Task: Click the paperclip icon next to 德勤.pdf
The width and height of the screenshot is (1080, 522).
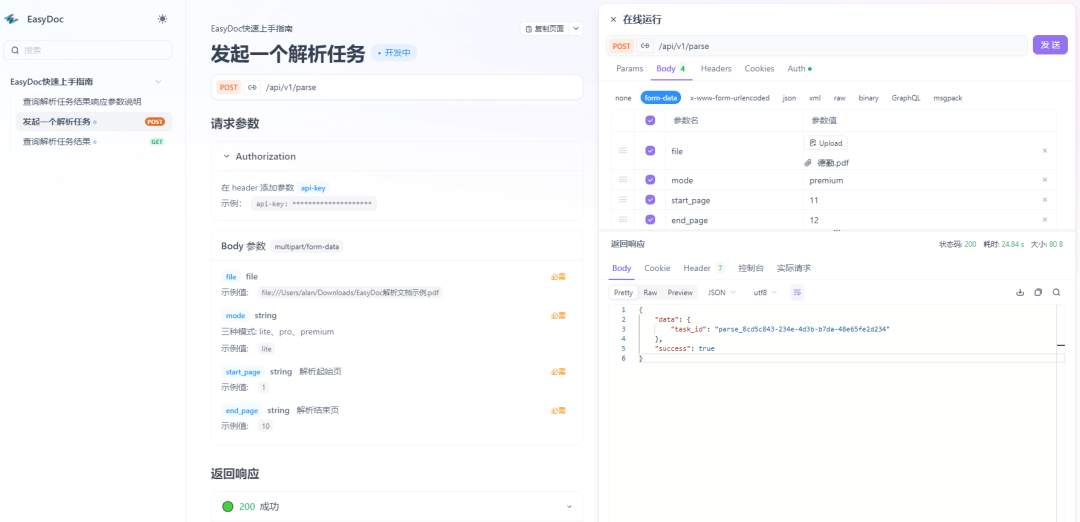Action: point(808,163)
